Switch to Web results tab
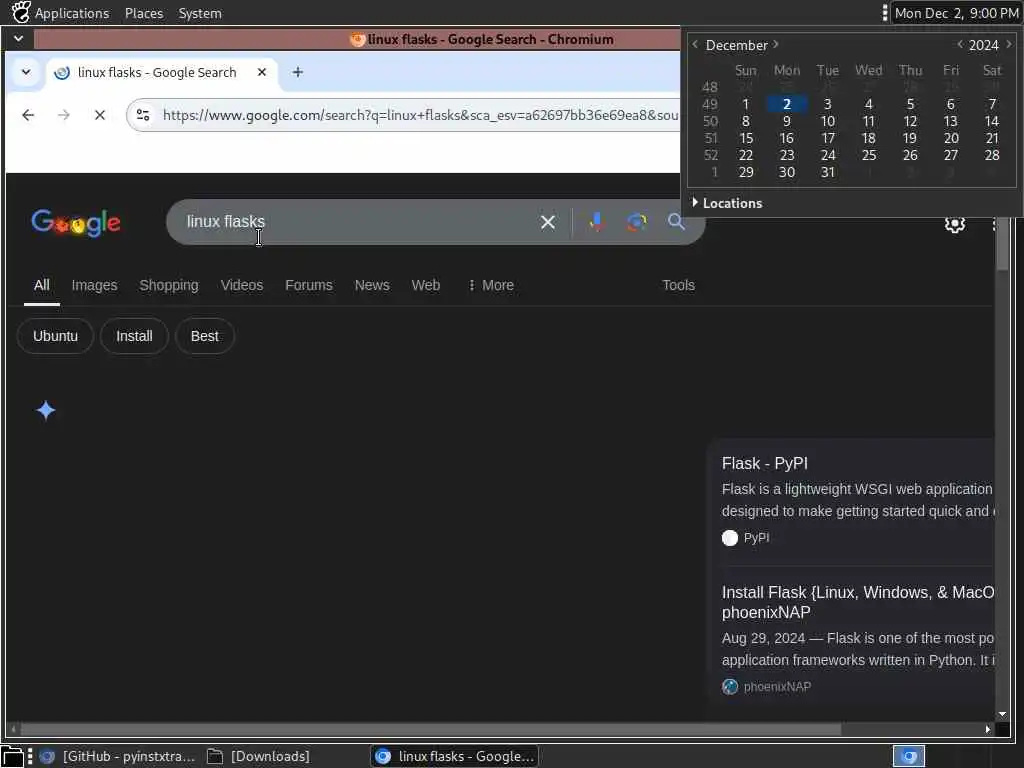1024x768 pixels. [426, 285]
